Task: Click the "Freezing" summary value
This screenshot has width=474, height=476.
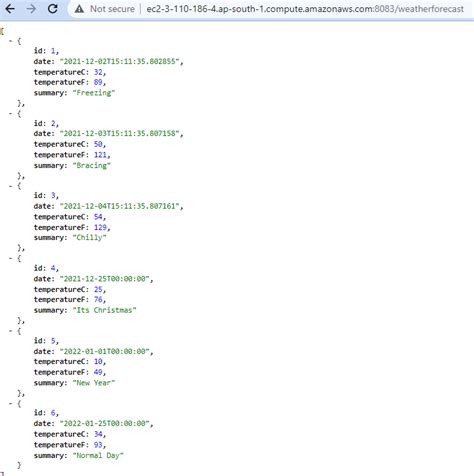Action: pyautogui.click(x=94, y=93)
